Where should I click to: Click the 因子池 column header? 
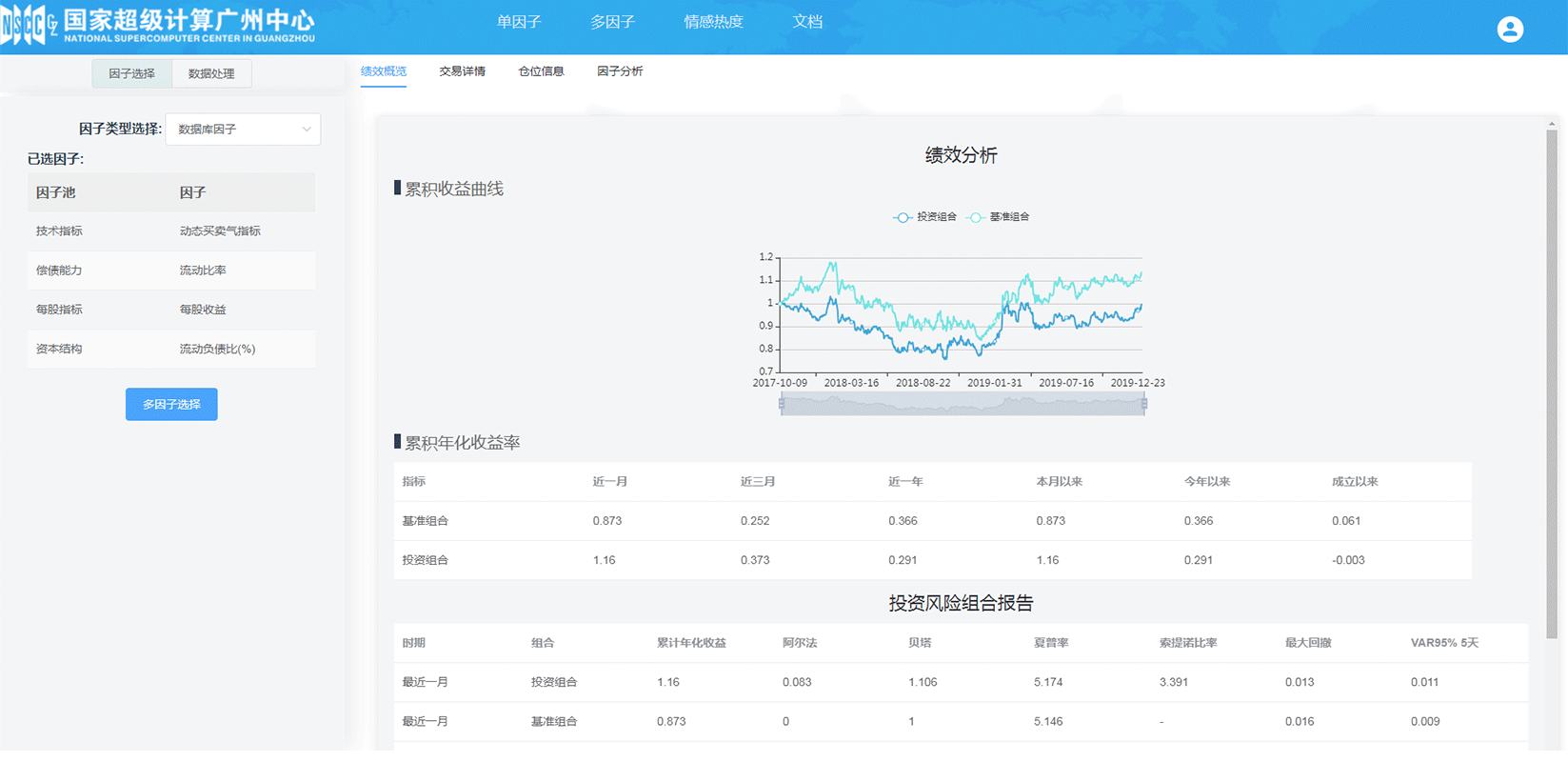pos(55,192)
